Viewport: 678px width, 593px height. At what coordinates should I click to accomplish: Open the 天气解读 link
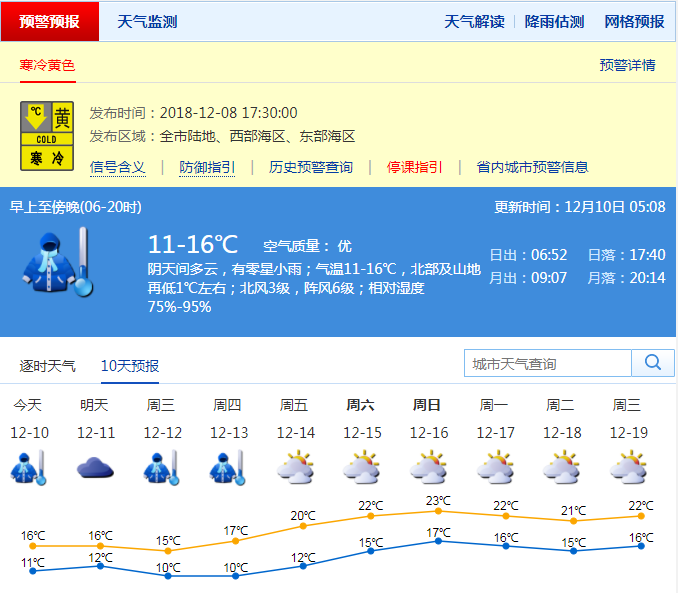pyautogui.click(x=474, y=21)
